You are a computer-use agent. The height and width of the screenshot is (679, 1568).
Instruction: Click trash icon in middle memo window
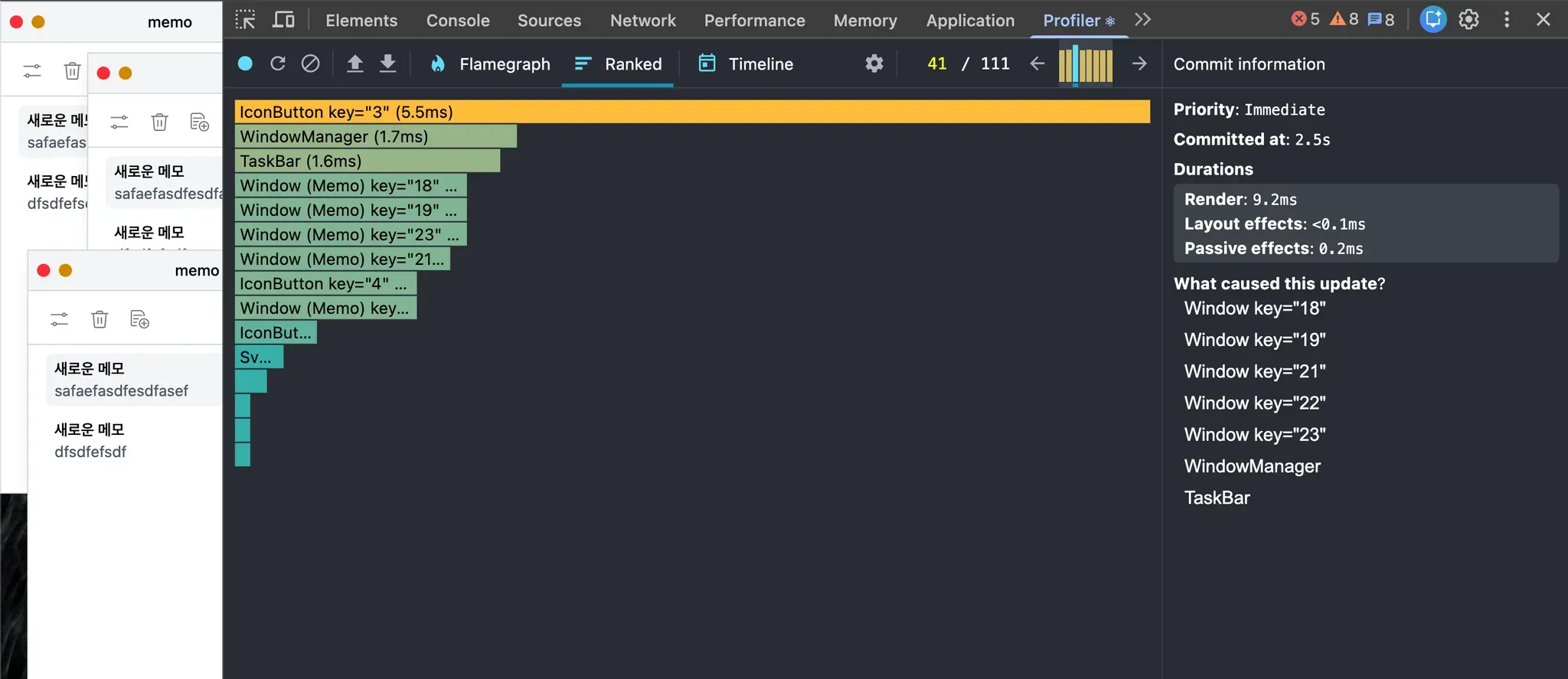159,122
